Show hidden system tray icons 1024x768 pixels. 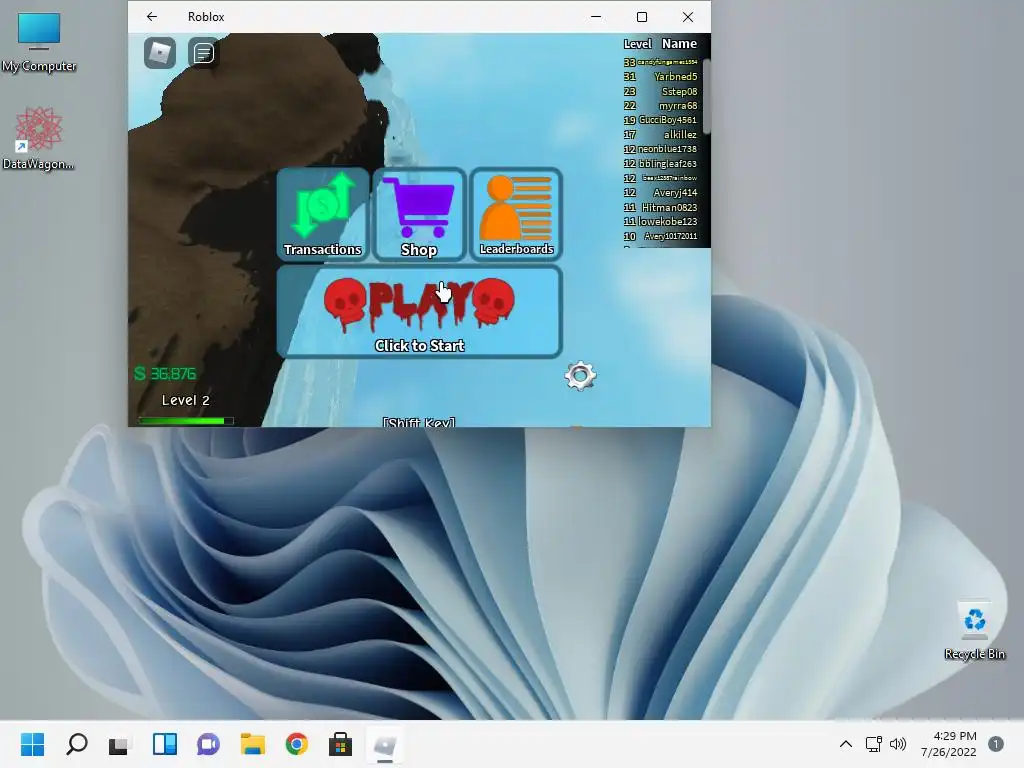[846, 744]
